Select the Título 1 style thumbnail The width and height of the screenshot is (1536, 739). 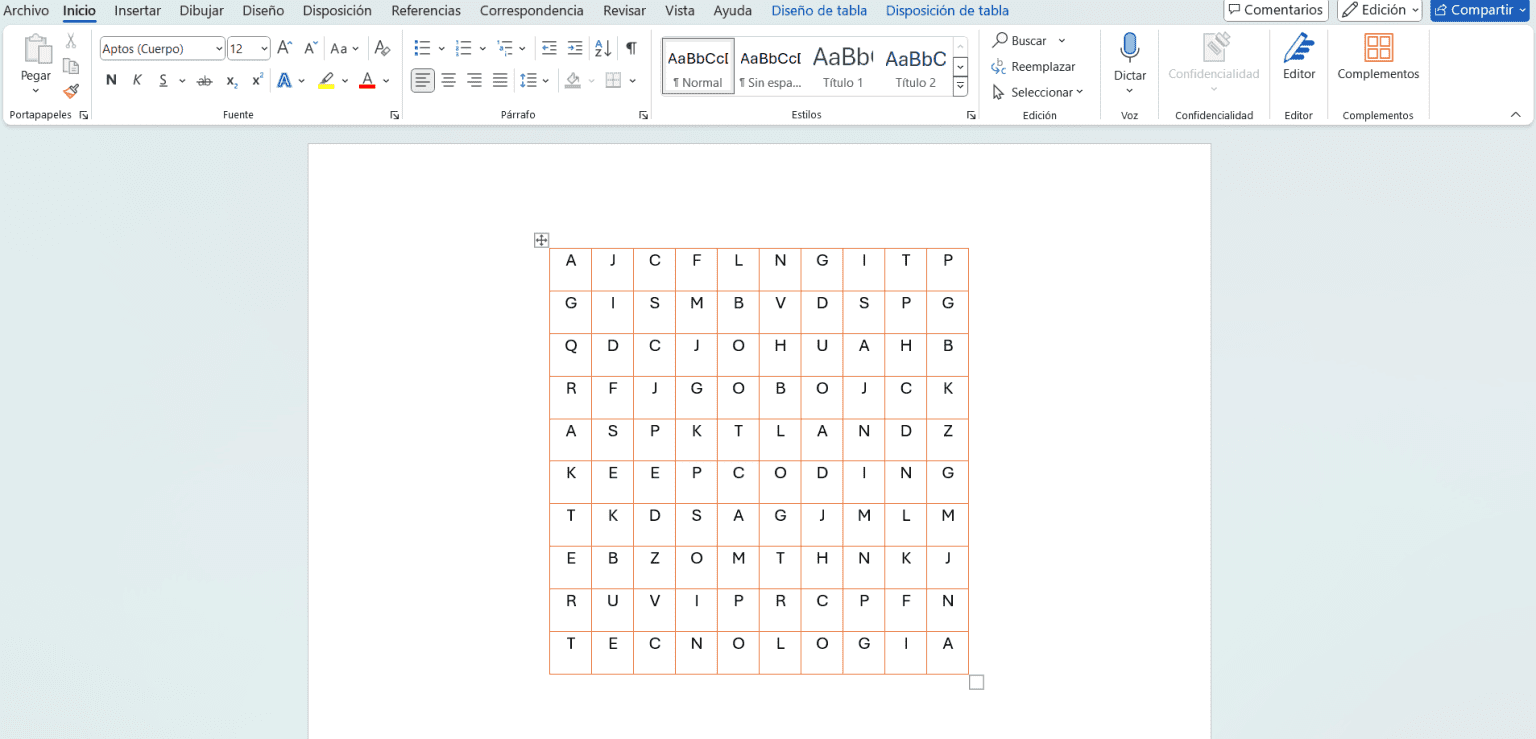point(843,67)
